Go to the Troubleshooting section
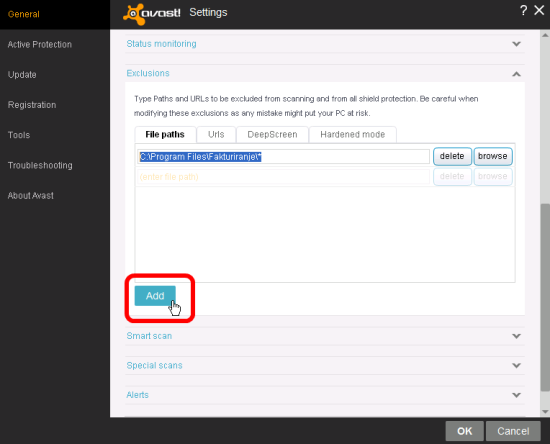Image resolution: width=550 pixels, height=444 pixels. coord(40,165)
